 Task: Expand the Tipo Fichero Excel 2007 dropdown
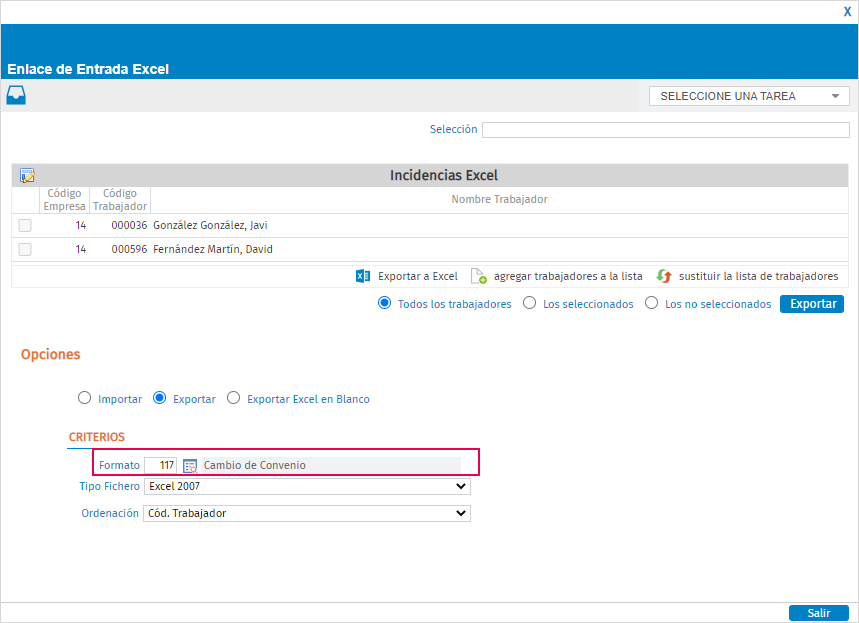(307, 486)
